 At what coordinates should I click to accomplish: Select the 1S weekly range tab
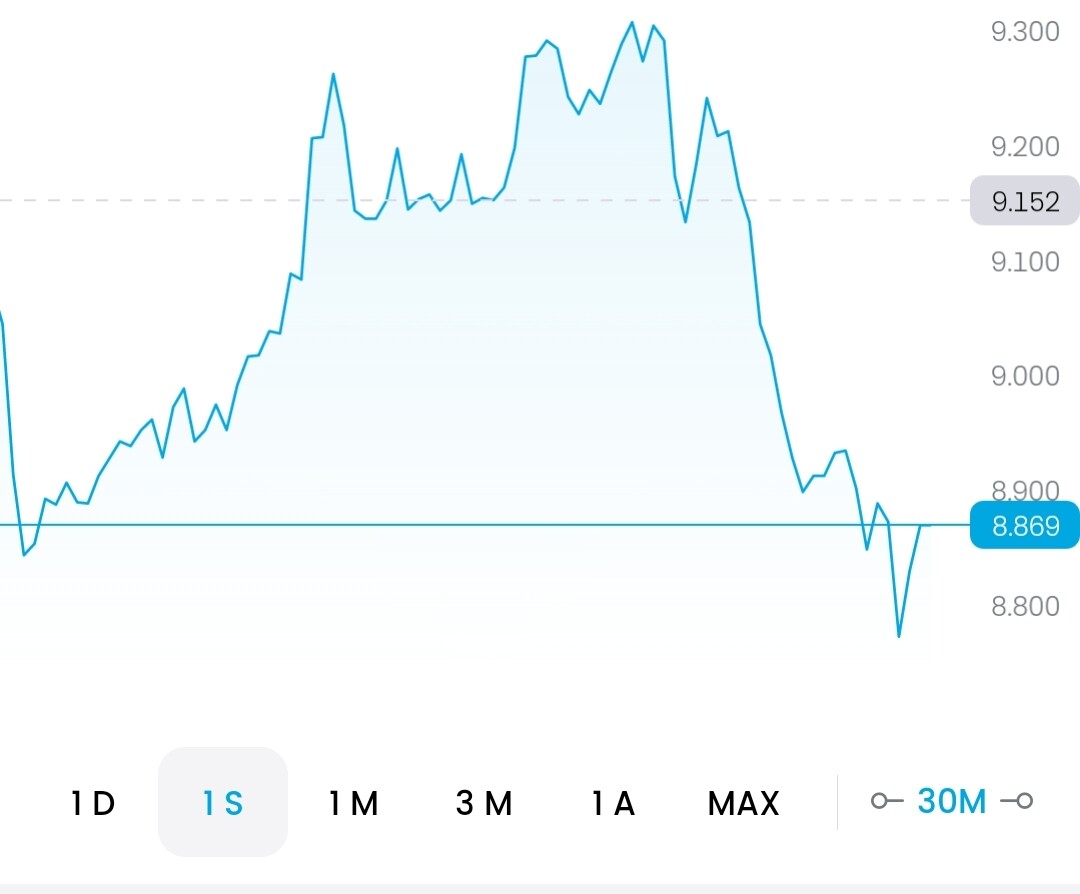(222, 803)
